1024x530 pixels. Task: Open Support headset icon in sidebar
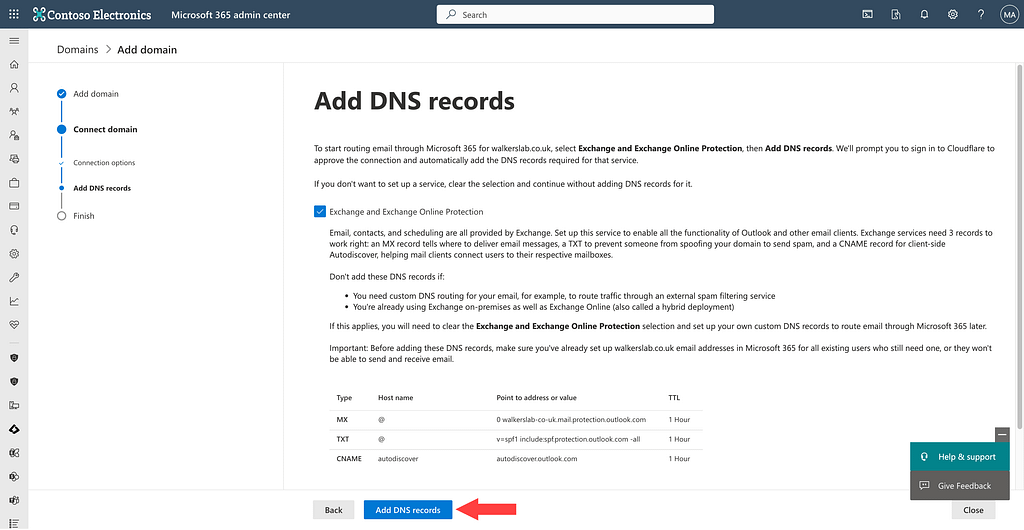click(14, 230)
